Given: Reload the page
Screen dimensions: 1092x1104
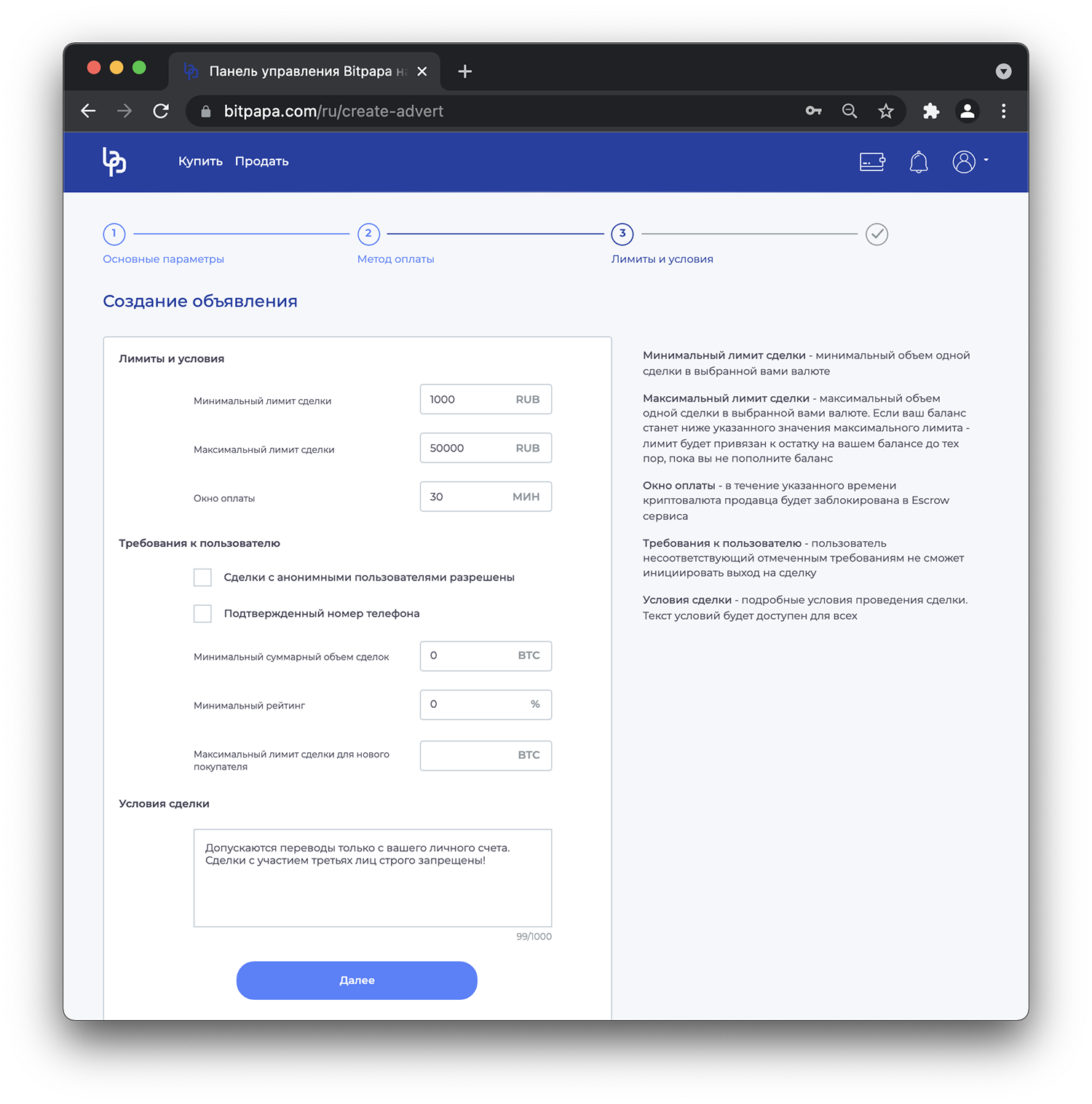Looking at the screenshot, I should [x=161, y=111].
